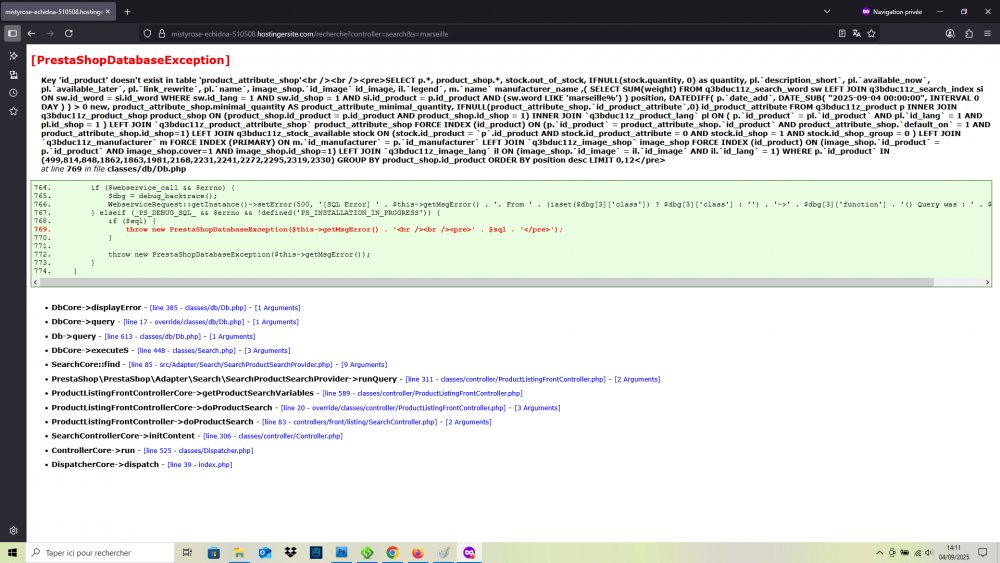The width and height of the screenshot is (1000, 563).
Task: Show arguments for ProductListingFrontController->doProductSearch
Action: point(468,422)
